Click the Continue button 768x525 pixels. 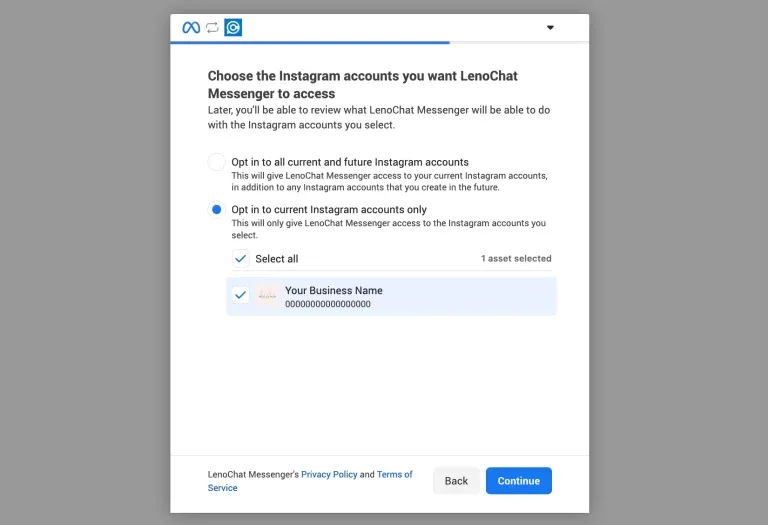(x=519, y=481)
